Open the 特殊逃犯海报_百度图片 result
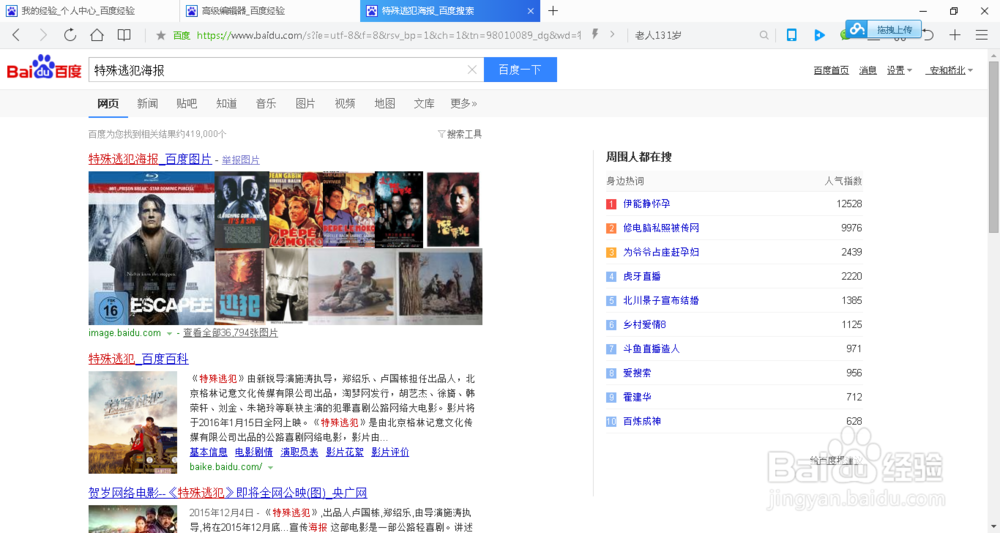Viewport: 1000px width, 533px height. (150, 159)
